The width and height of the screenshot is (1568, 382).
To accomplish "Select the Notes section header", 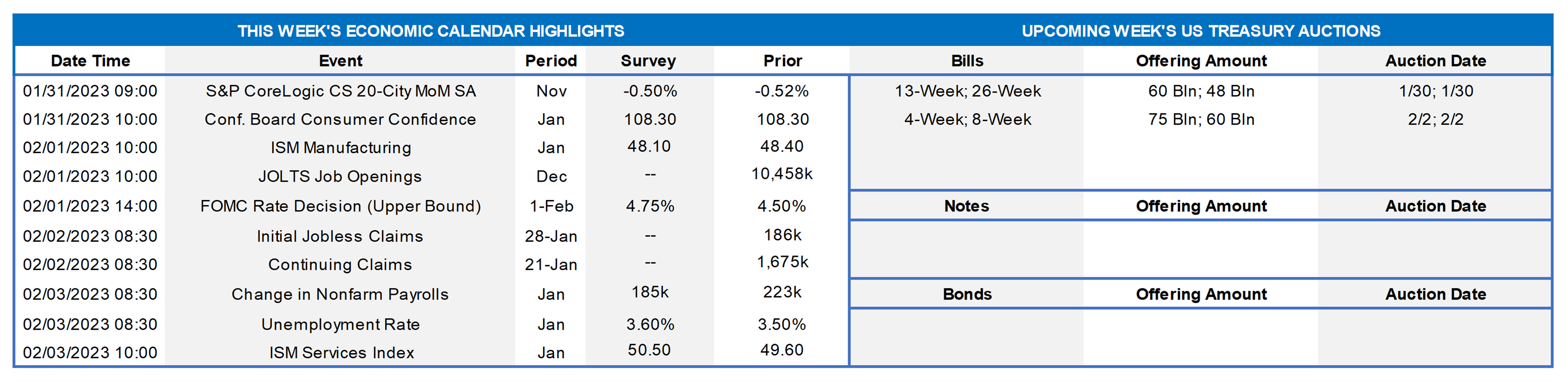I will [967, 206].
